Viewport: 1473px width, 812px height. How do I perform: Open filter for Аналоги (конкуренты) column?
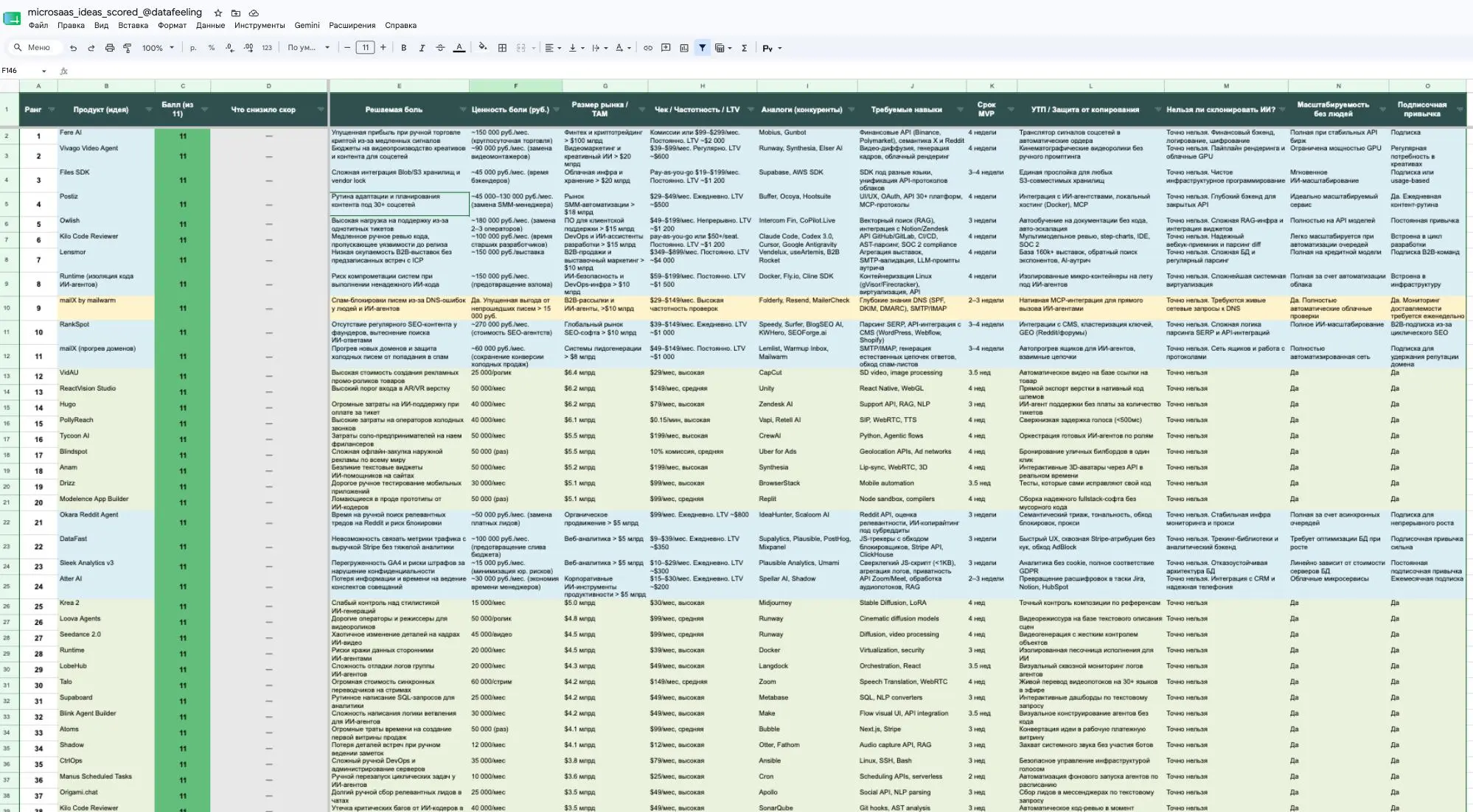click(851, 110)
